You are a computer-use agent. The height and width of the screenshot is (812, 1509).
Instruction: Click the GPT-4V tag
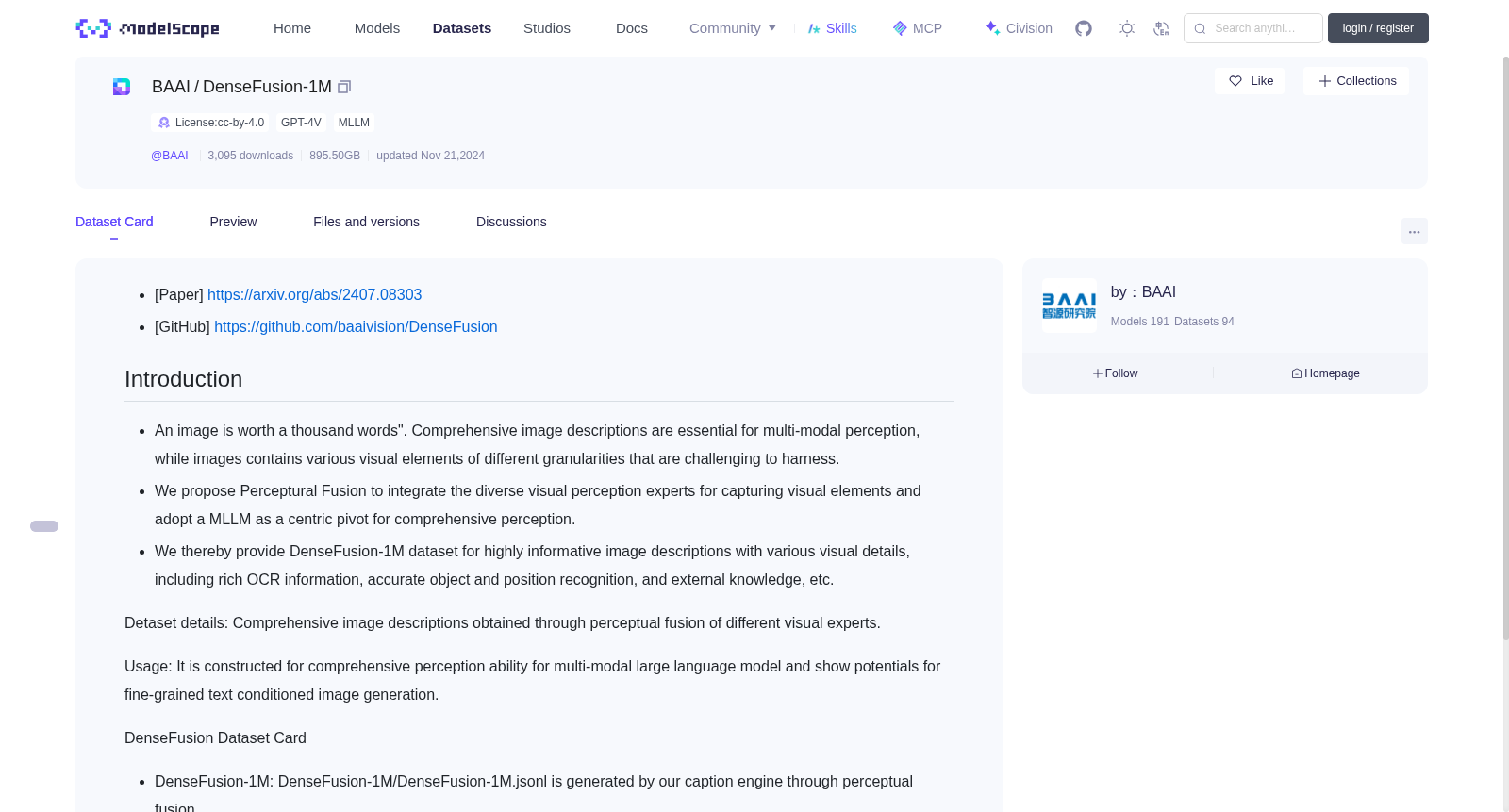[301, 123]
